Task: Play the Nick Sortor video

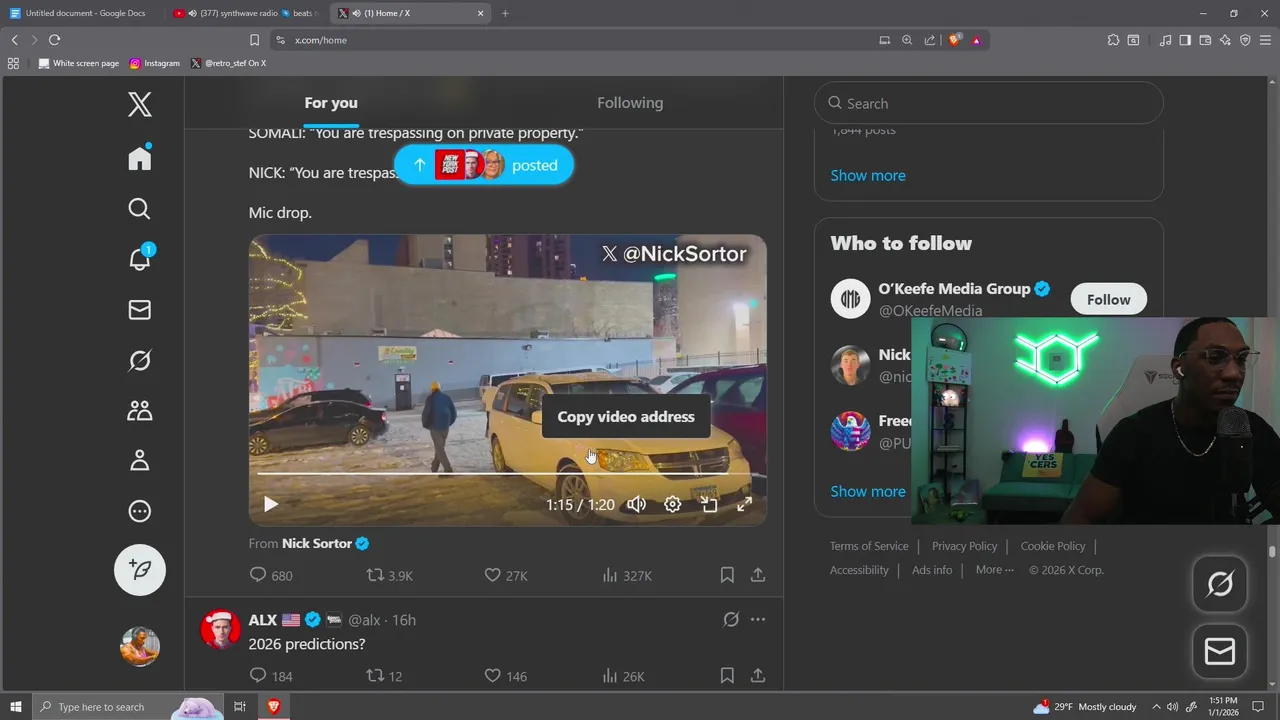Action: 270,505
